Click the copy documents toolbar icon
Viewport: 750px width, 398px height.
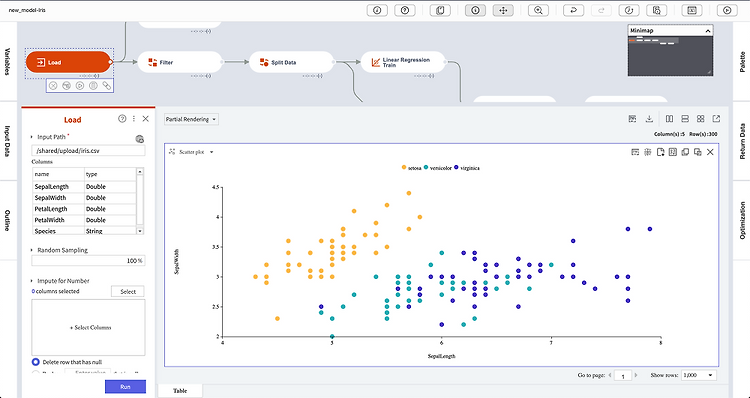point(440,10)
